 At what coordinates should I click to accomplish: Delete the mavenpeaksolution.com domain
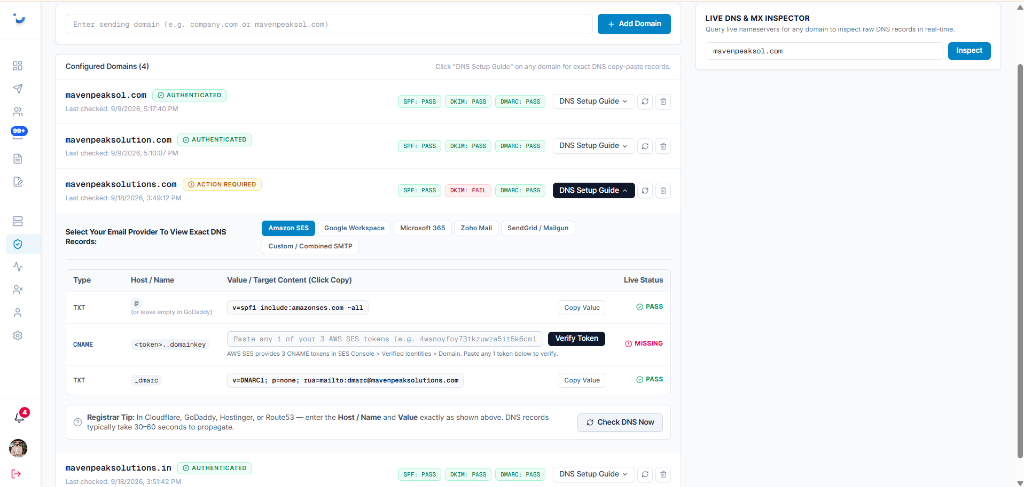point(663,146)
